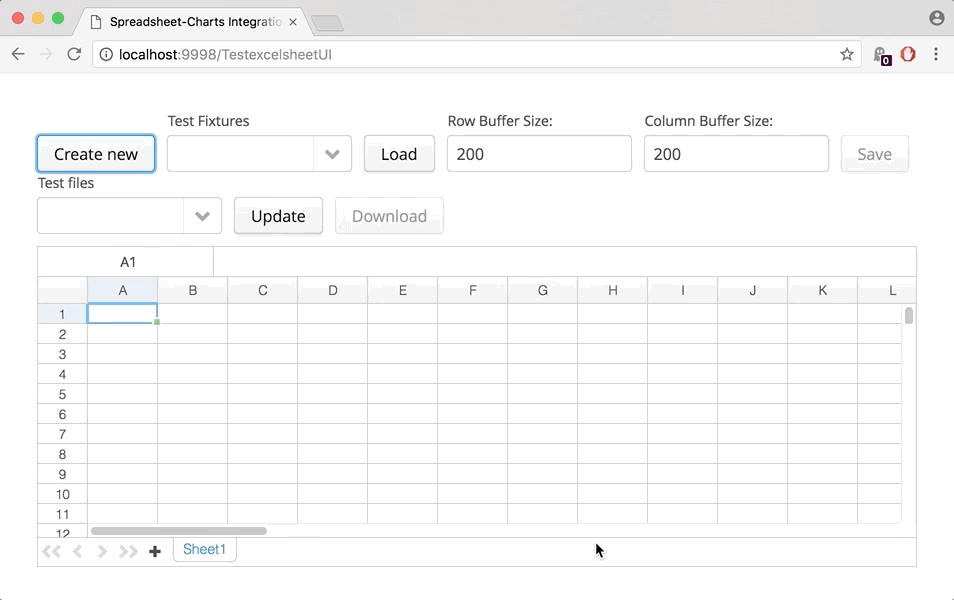This screenshot has width=954, height=600.
Task: Expand the Test files dropdown arrow
Action: [202, 216]
